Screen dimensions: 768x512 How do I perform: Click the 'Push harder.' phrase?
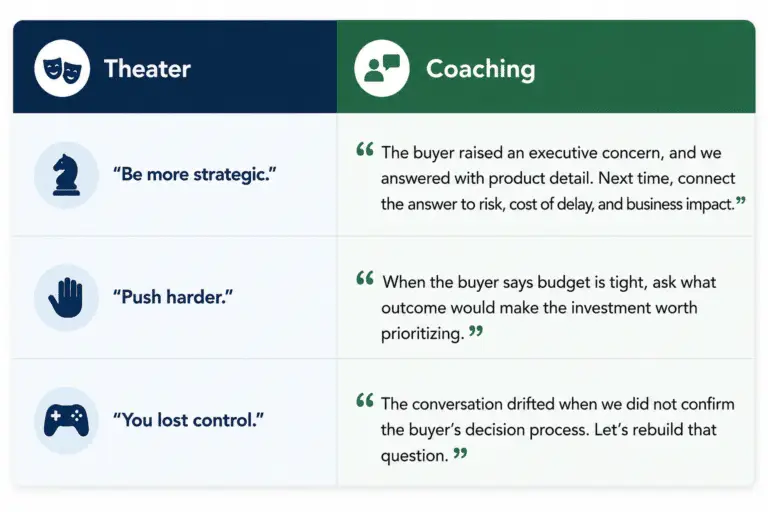tap(173, 297)
